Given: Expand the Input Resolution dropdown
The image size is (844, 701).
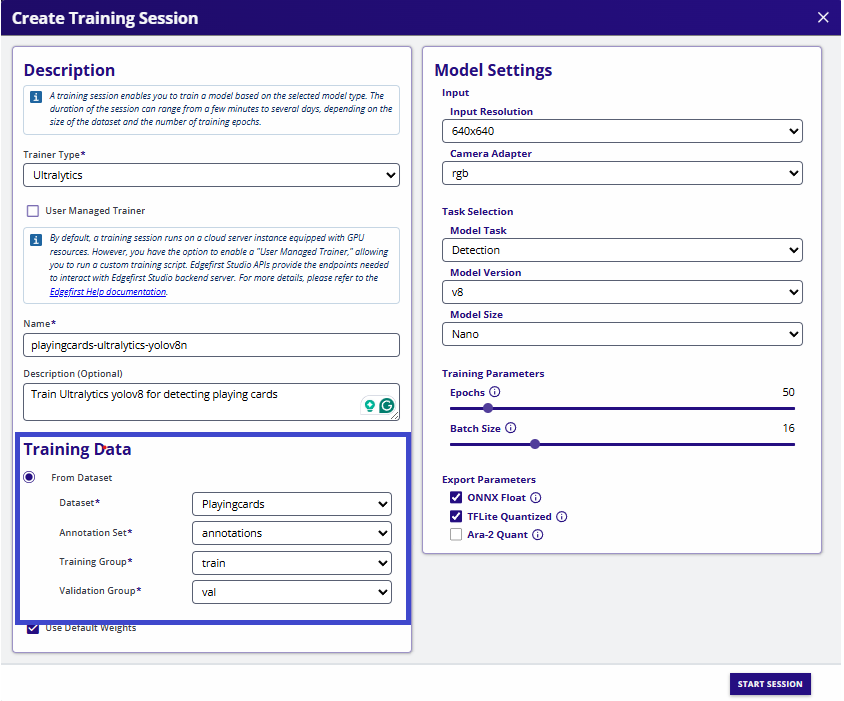Looking at the screenshot, I should coord(623,131).
